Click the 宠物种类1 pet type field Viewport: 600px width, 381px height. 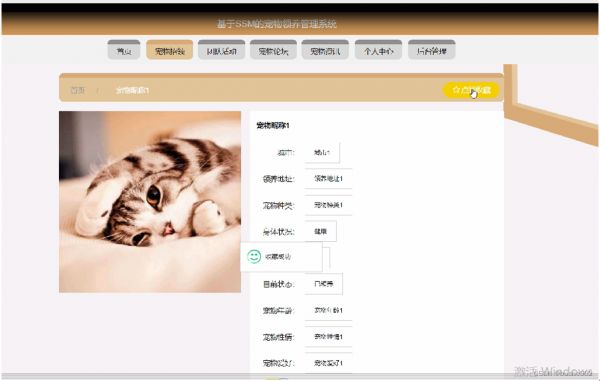pyautogui.click(x=328, y=205)
